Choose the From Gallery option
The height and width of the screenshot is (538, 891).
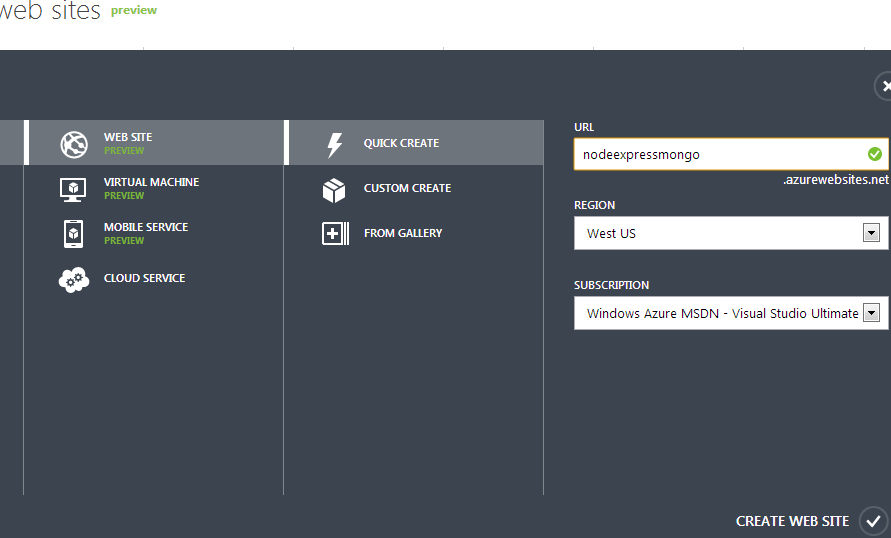pos(414,233)
